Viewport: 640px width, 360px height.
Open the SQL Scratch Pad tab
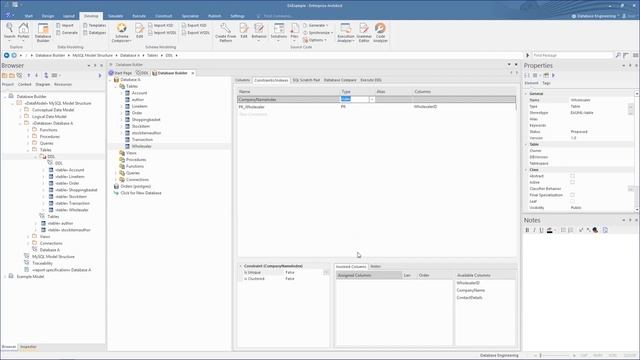coord(306,80)
